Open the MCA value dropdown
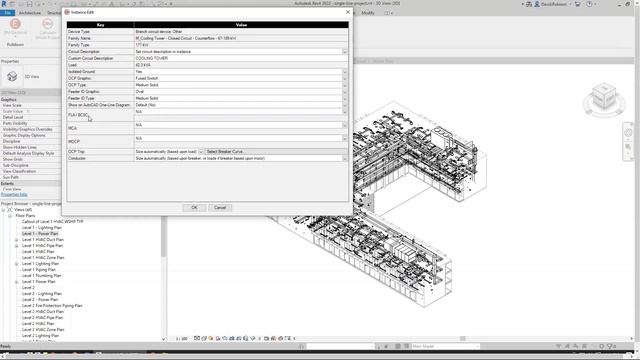This screenshot has height=360, width=640. tap(345, 125)
